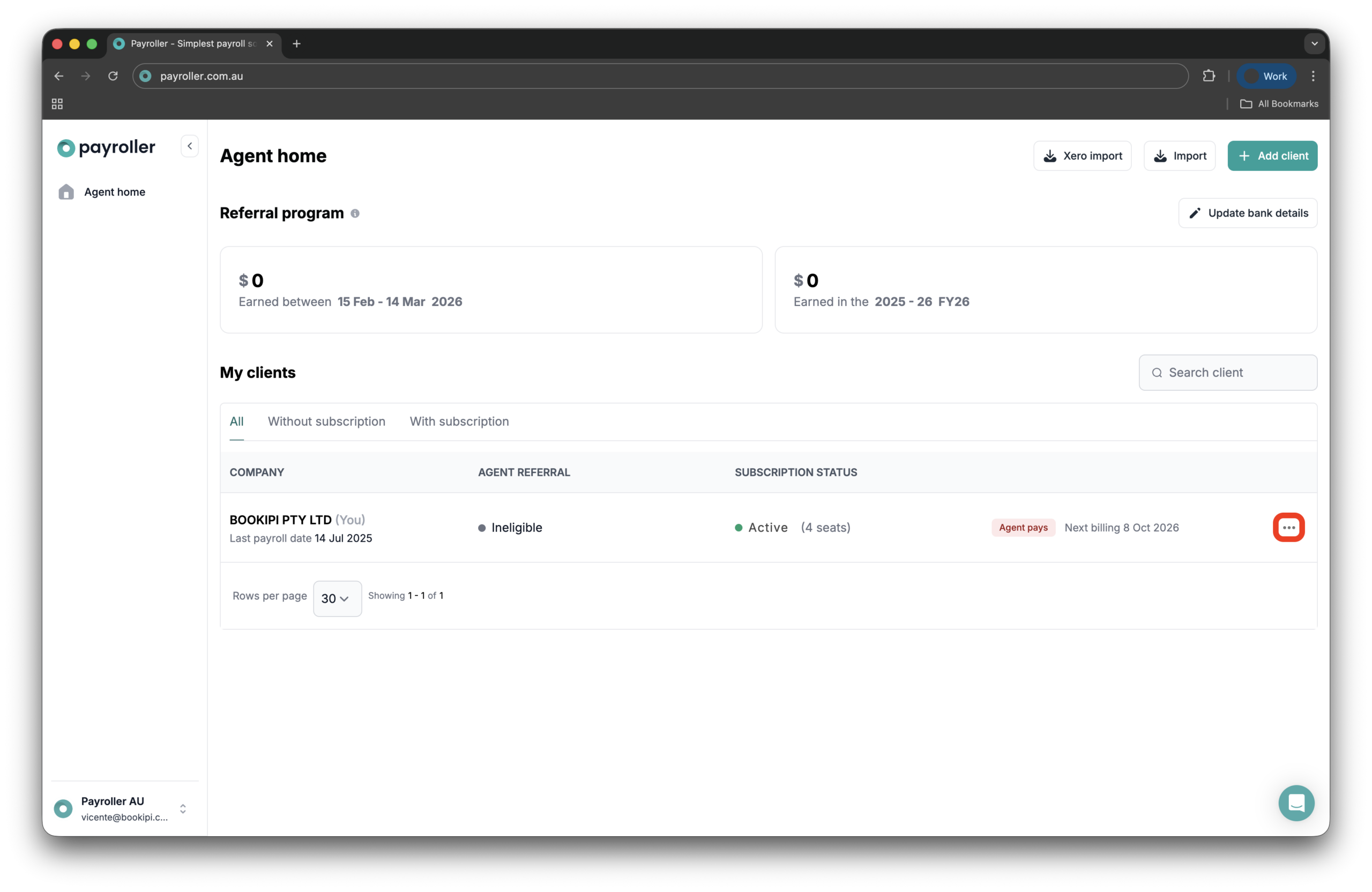The width and height of the screenshot is (1372, 892).
Task: Click the Add client button
Action: point(1272,155)
